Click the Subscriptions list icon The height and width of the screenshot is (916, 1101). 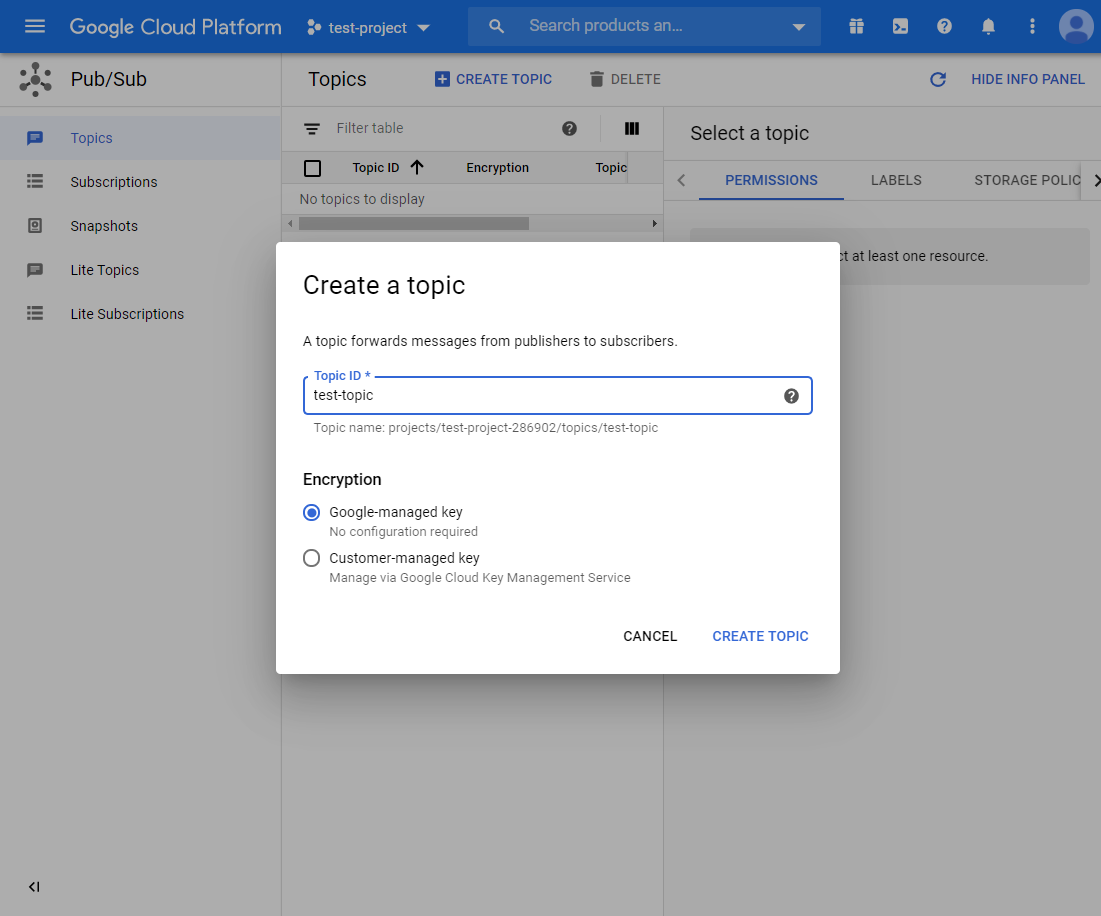point(34,182)
